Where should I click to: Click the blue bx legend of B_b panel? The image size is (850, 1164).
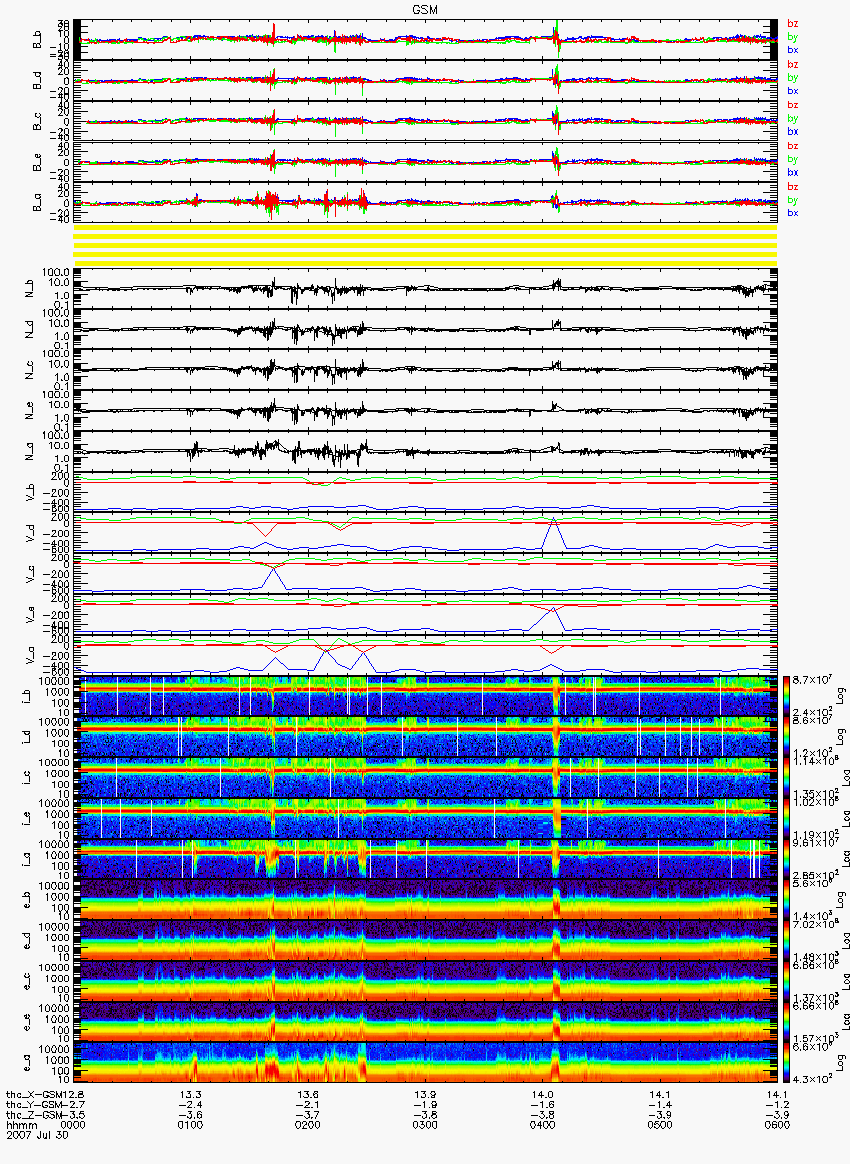[792, 50]
